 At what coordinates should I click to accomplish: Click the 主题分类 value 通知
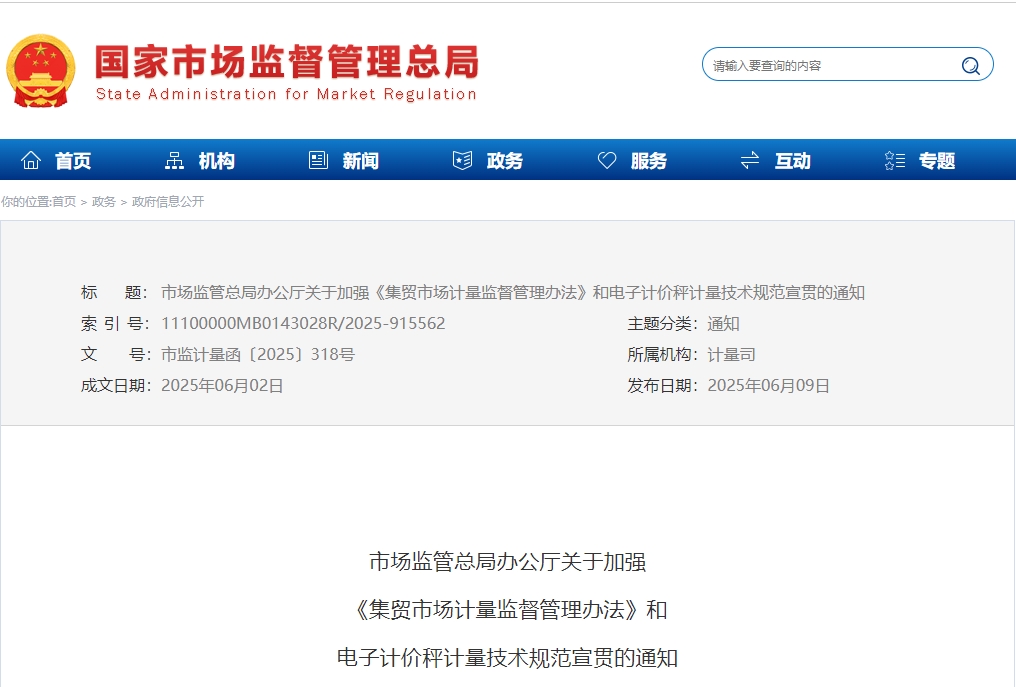[723, 323]
